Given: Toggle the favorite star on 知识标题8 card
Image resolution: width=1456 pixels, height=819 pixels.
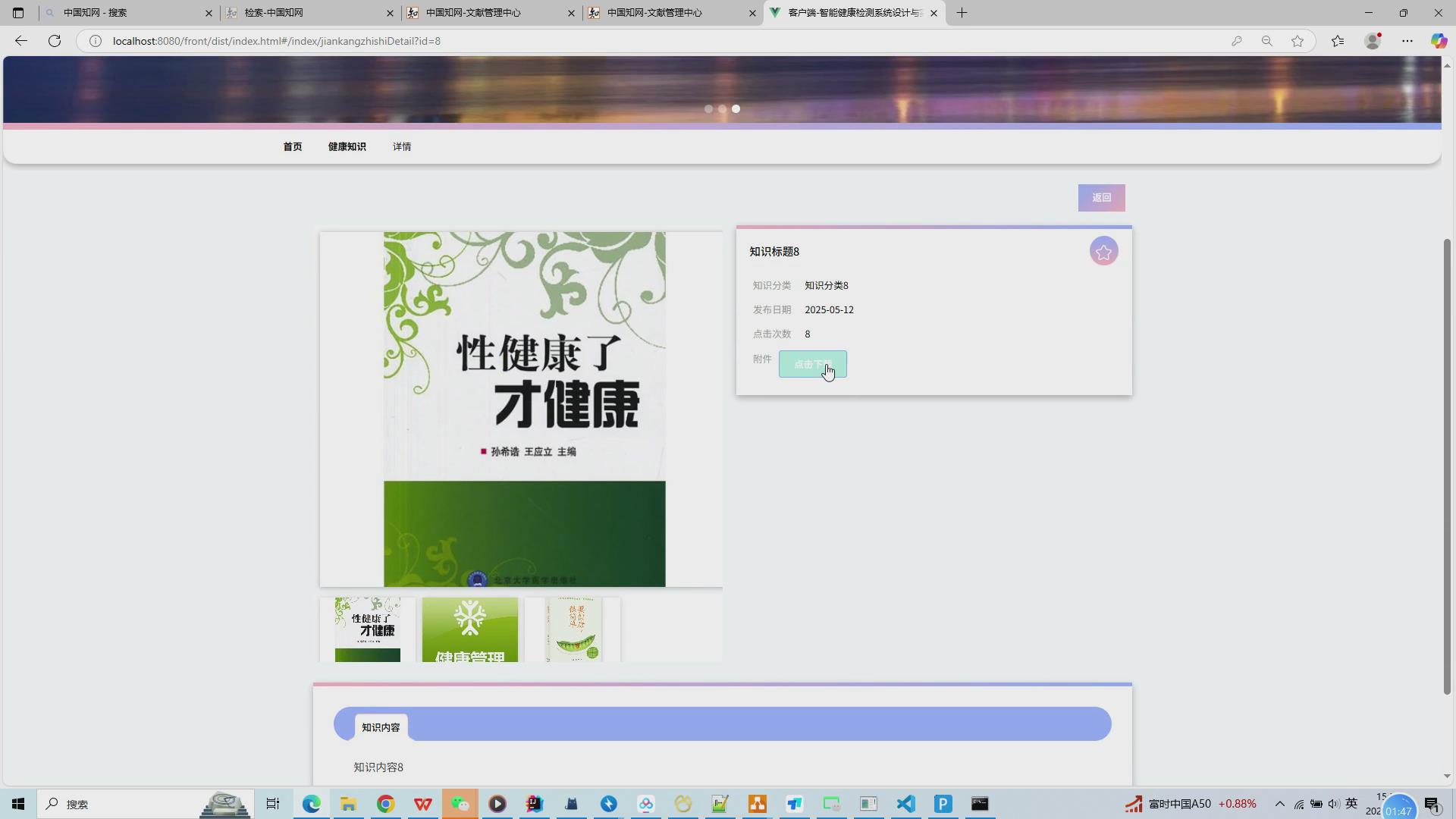Looking at the screenshot, I should [1103, 250].
